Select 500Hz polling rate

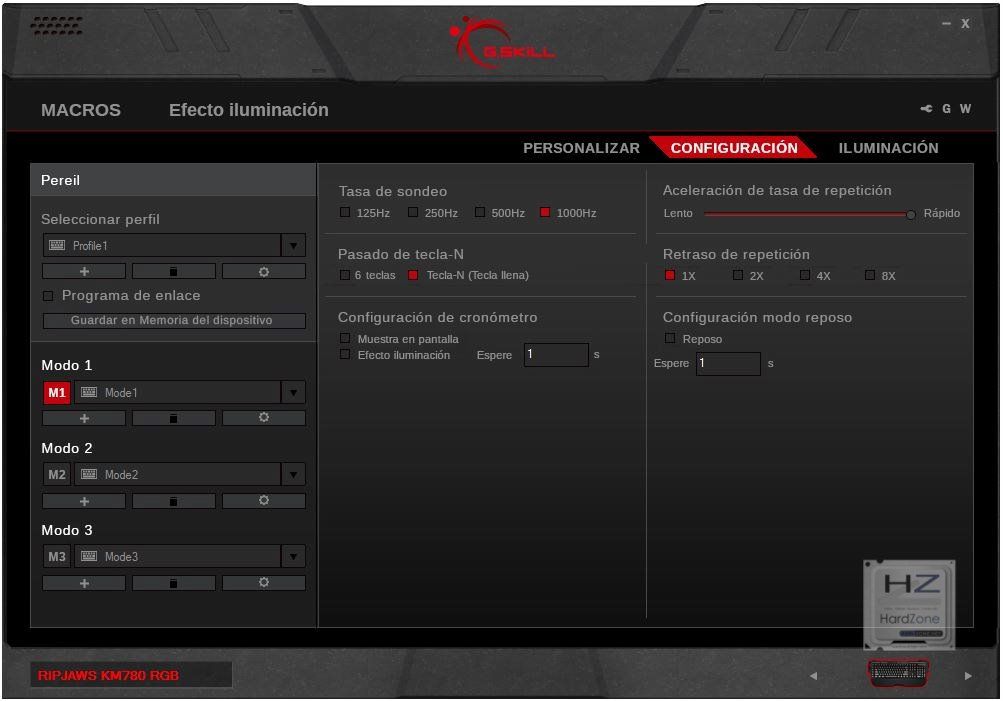click(480, 212)
